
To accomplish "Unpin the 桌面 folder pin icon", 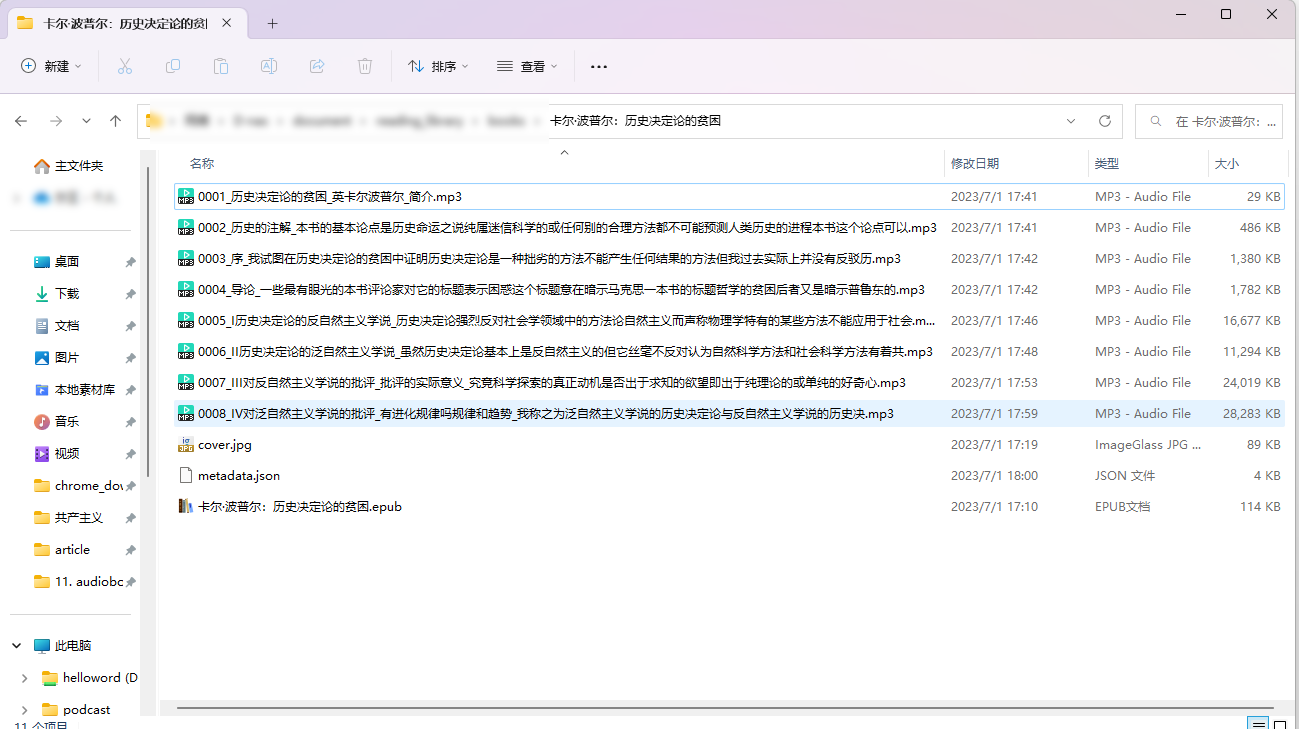I will point(130,262).
